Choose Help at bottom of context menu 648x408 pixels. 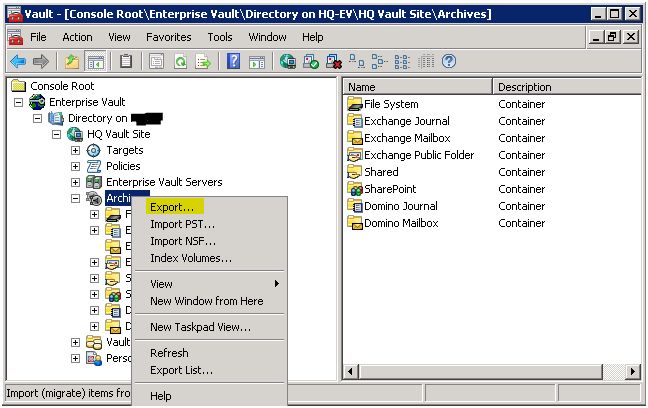click(210, 396)
